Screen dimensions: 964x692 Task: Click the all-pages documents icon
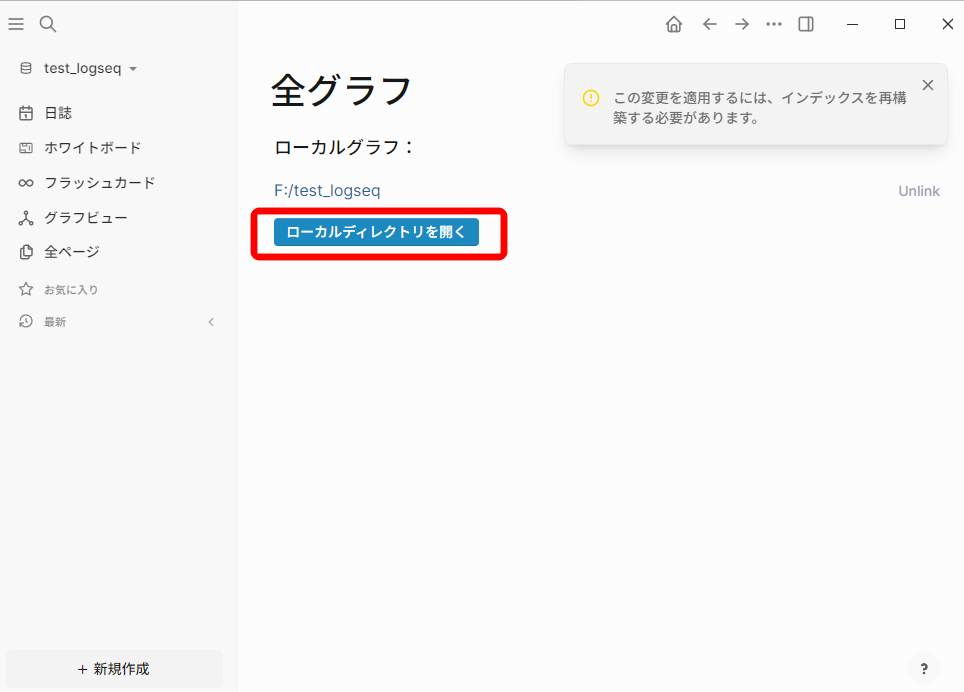click(26, 252)
